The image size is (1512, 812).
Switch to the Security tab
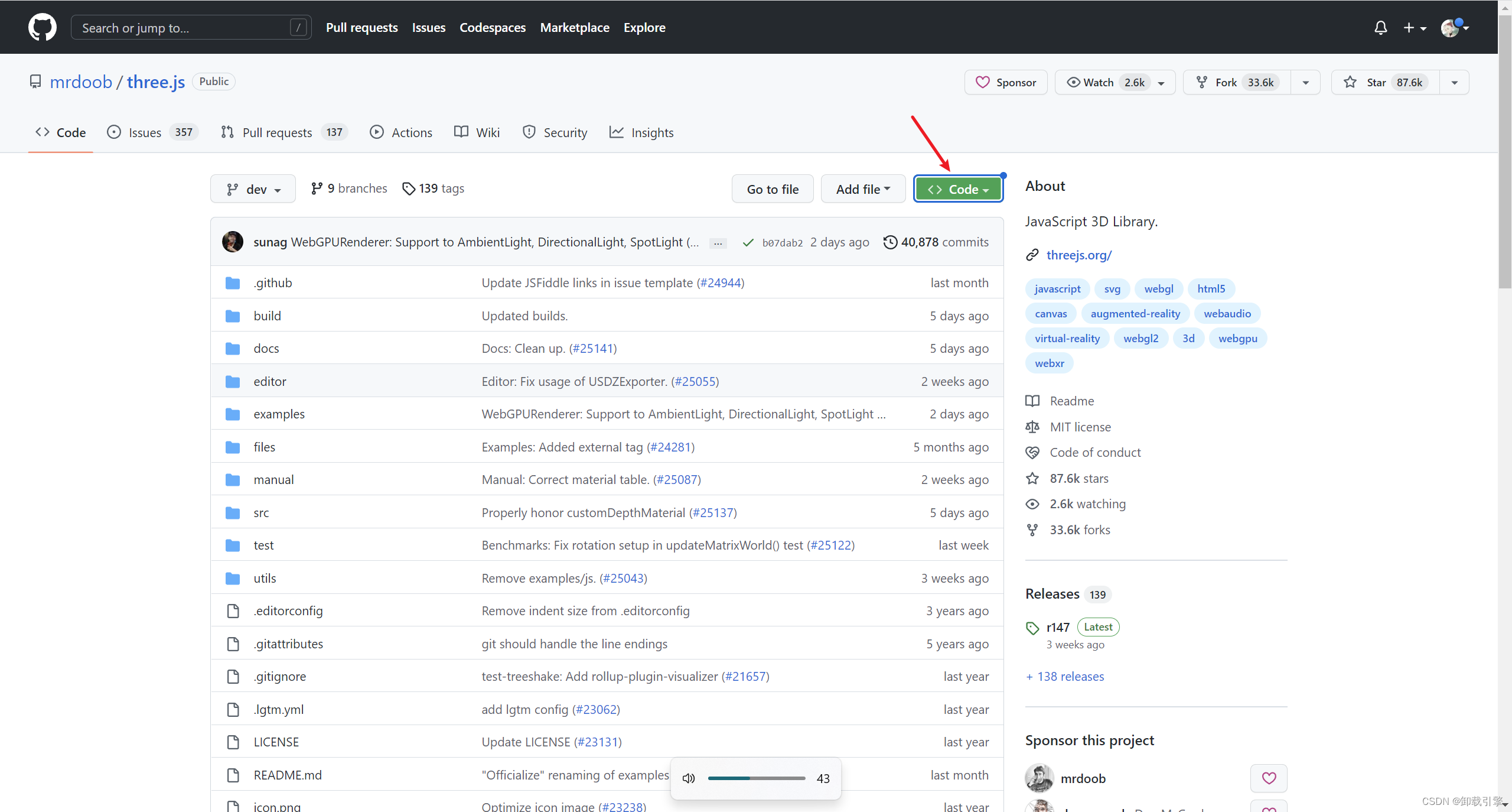555,132
